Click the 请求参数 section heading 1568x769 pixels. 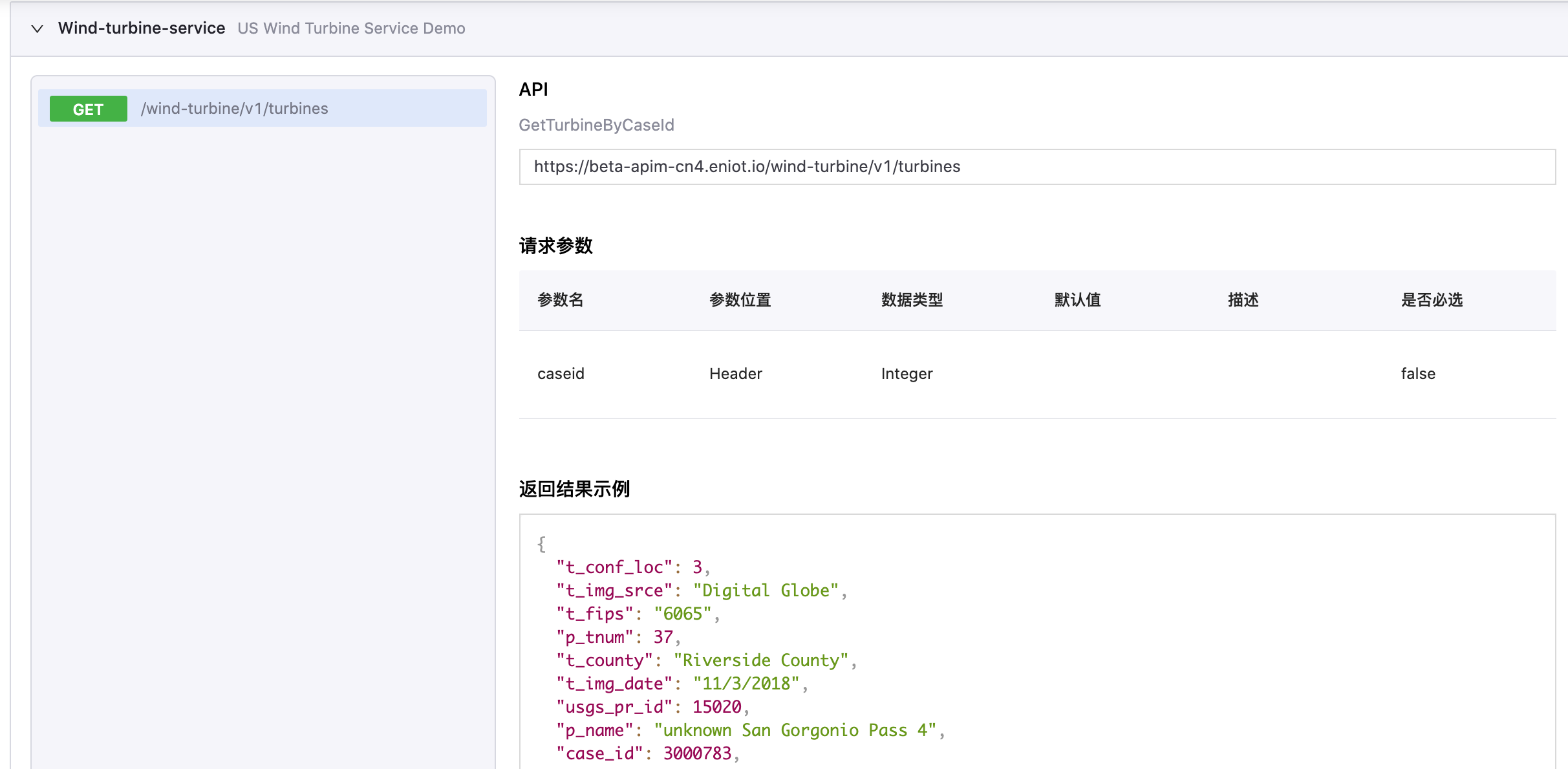(x=556, y=246)
